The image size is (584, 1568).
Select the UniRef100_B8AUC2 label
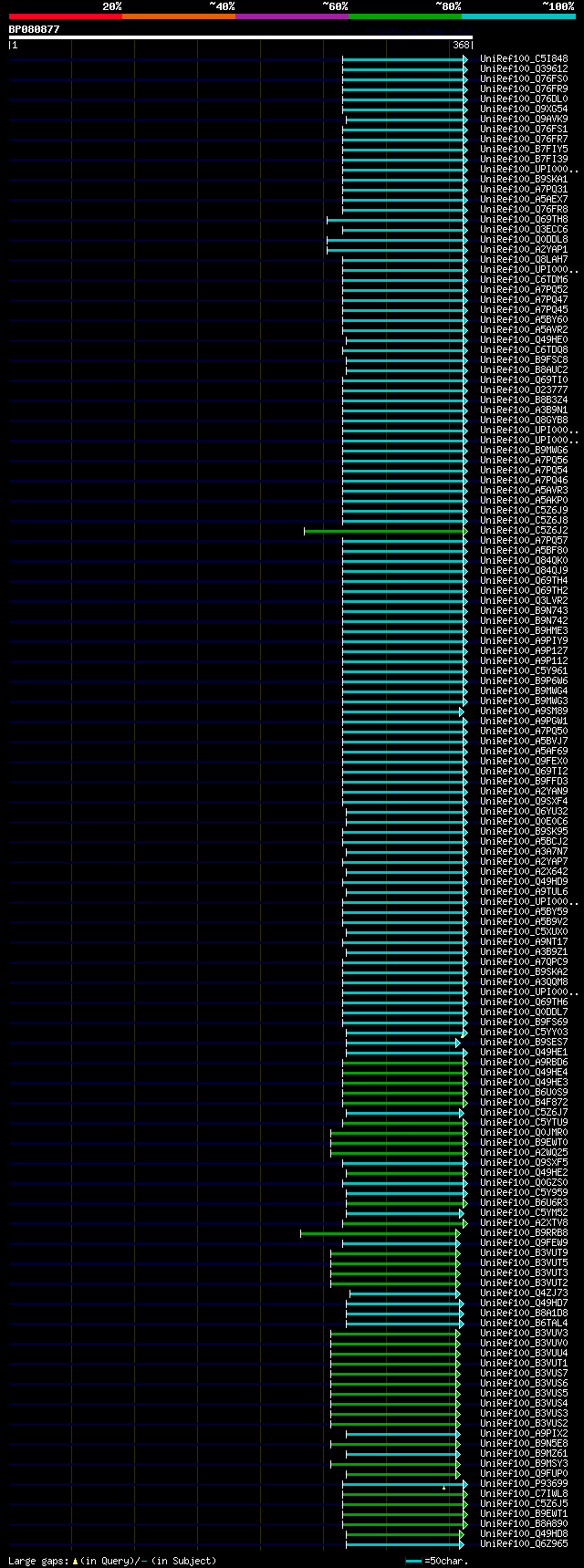(x=524, y=370)
